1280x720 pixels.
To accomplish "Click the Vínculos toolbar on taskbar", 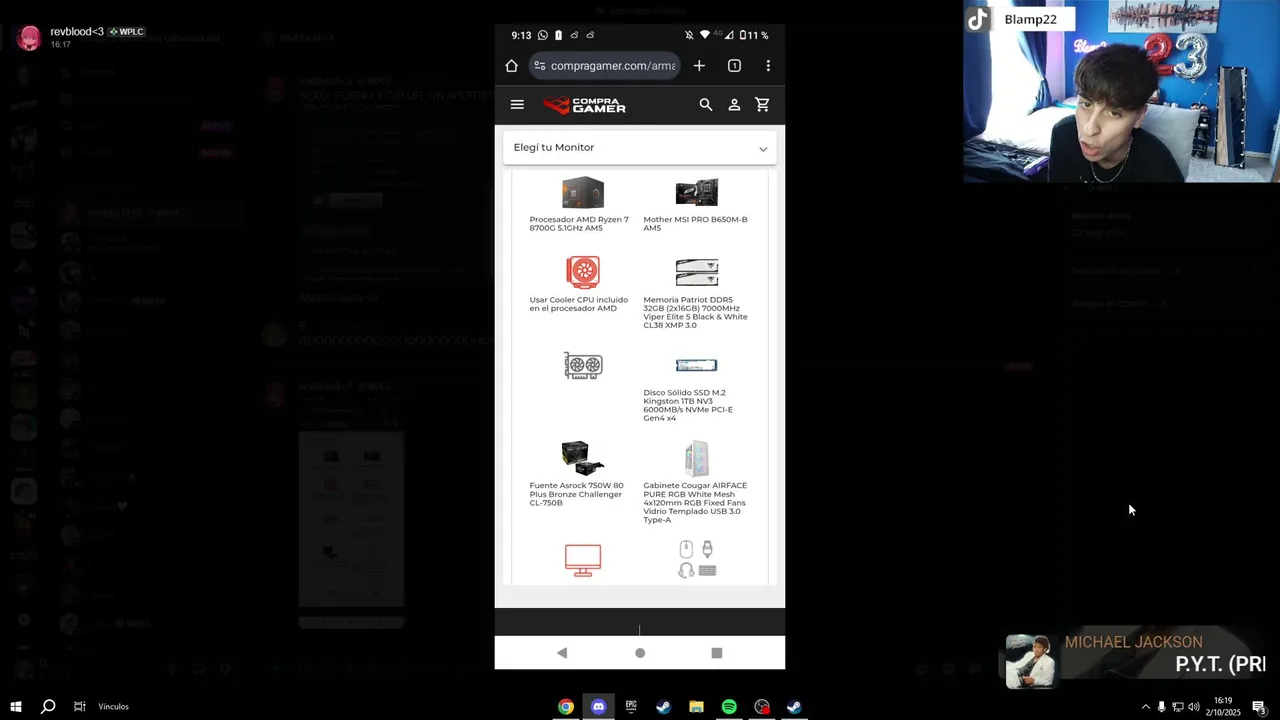I will pos(113,707).
